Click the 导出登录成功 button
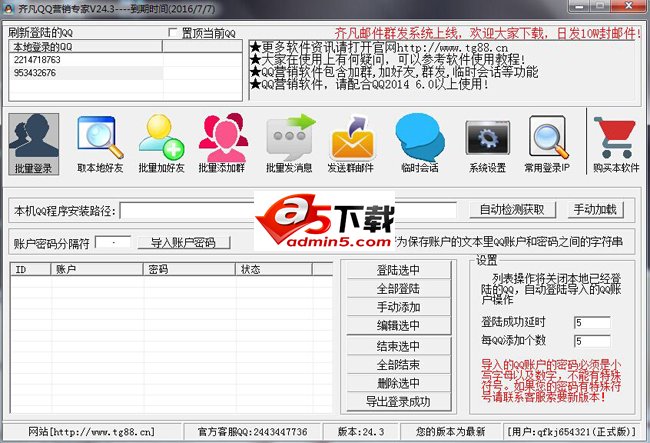Image resolution: width=650 pixels, height=443 pixels. pyautogui.click(x=398, y=402)
